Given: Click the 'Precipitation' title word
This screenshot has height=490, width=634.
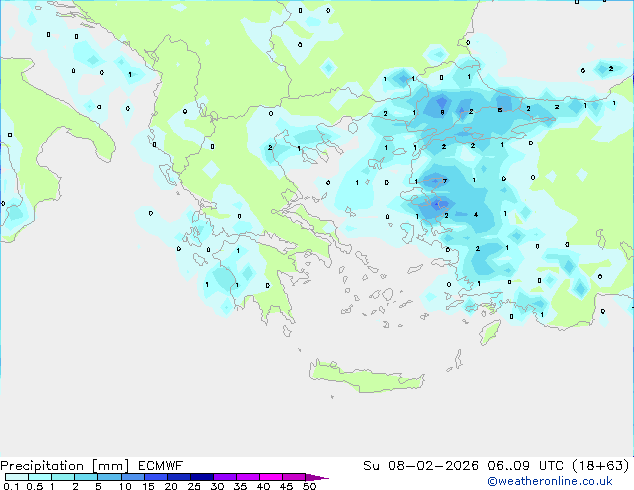Looking at the screenshot, I should pyautogui.click(x=42, y=466).
